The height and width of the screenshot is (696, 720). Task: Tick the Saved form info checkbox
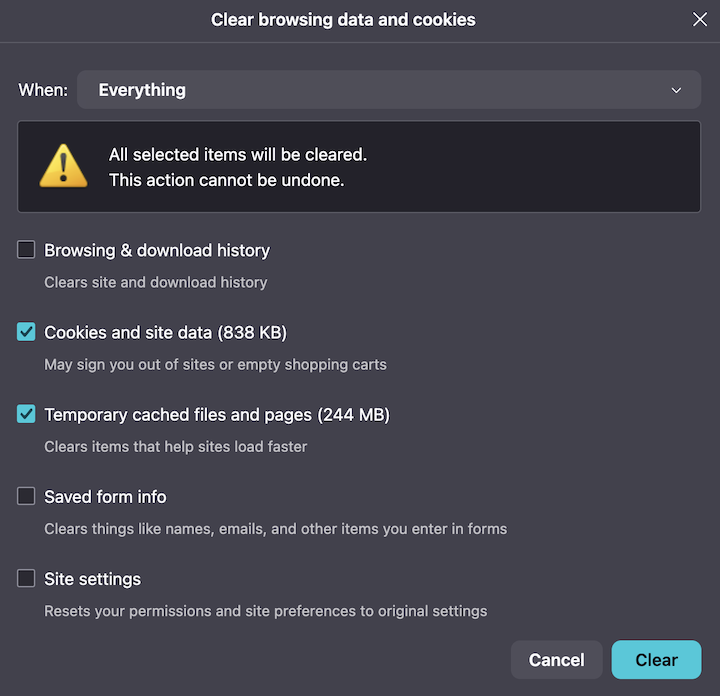(x=26, y=496)
